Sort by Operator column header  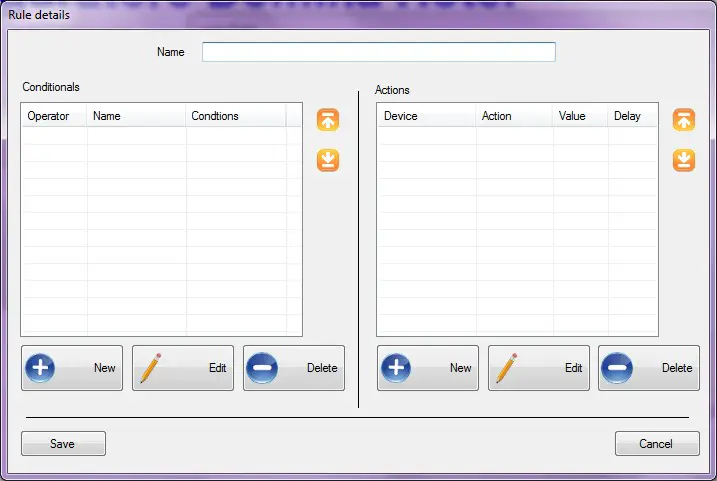point(54,116)
